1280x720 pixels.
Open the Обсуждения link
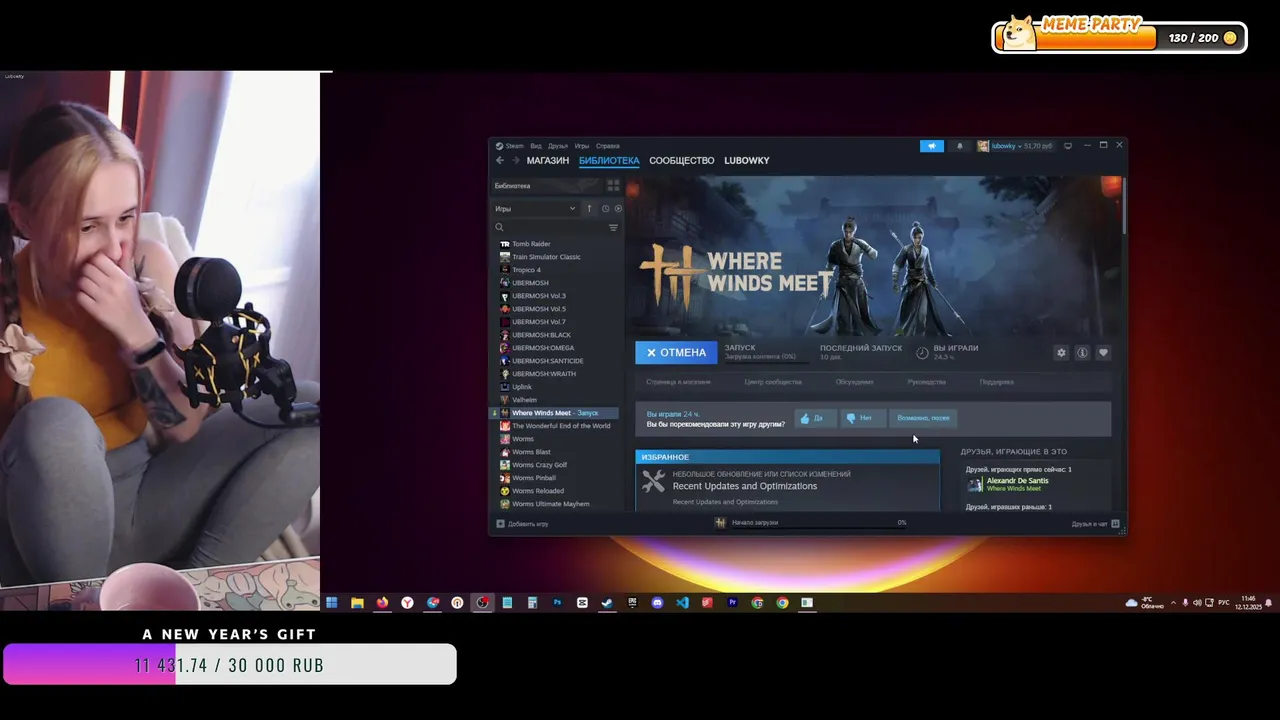pyautogui.click(x=854, y=382)
